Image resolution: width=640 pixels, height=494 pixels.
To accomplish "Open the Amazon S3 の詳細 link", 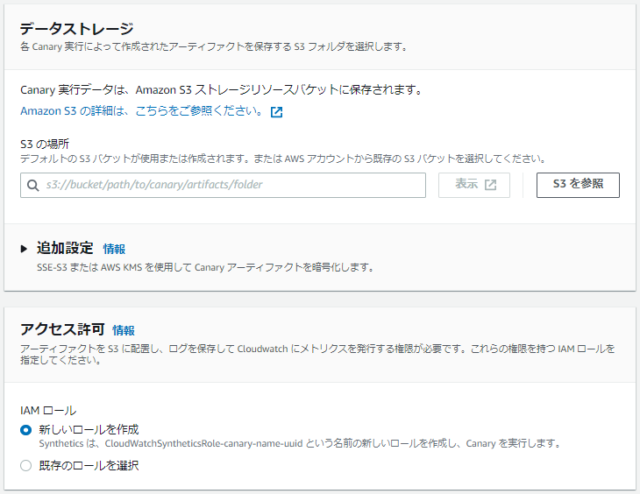I will coord(142,111).
